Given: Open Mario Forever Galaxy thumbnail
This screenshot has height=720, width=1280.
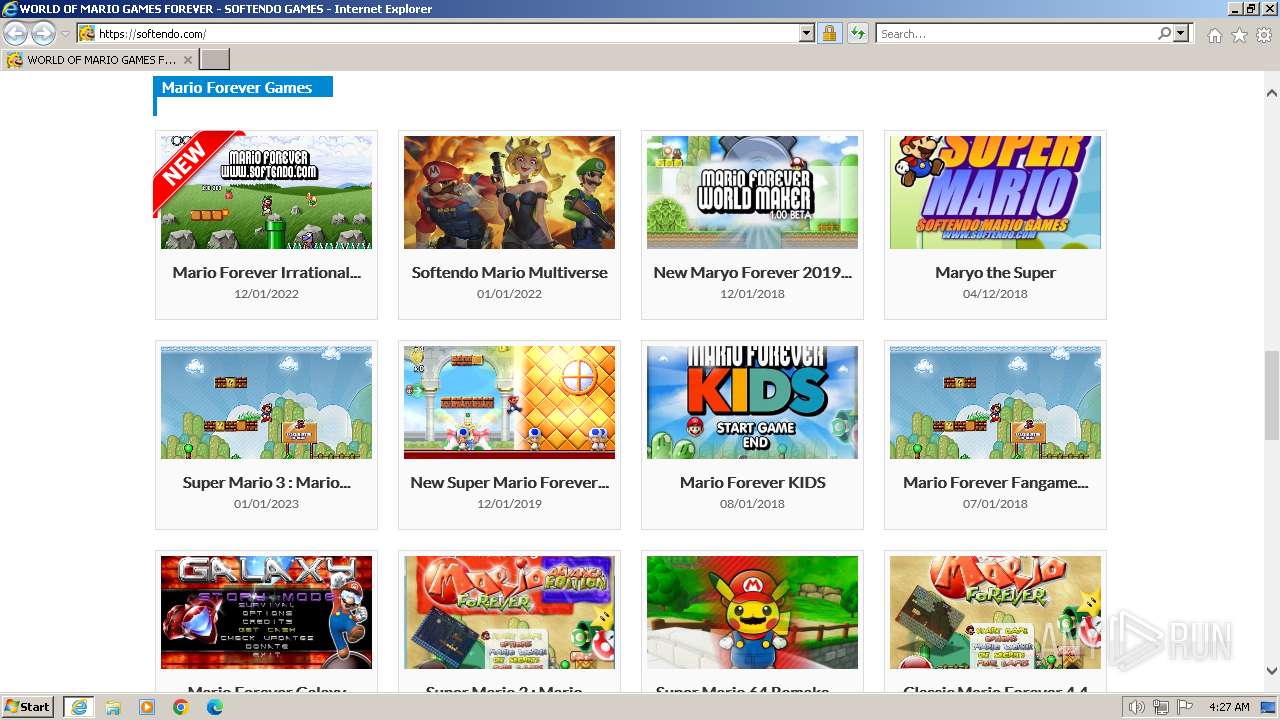Looking at the screenshot, I should click(x=266, y=612).
